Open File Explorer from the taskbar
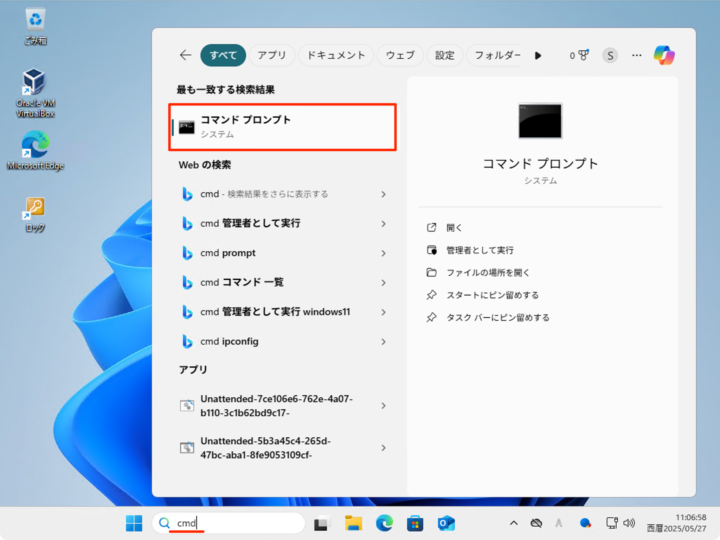The image size is (720, 540). (353, 523)
